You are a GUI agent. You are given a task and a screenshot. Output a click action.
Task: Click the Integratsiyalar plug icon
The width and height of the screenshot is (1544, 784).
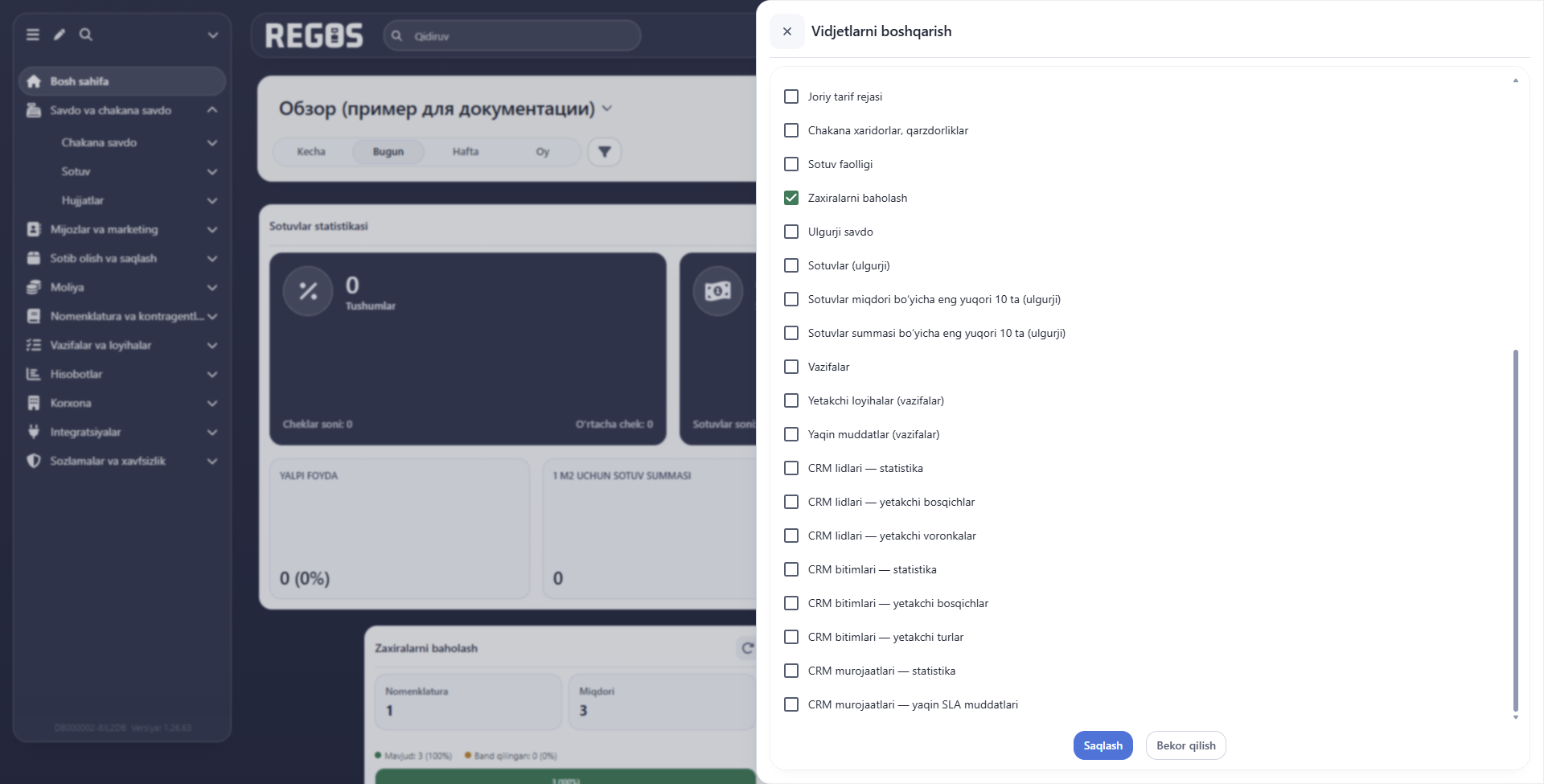pyautogui.click(x=34, y=432)
